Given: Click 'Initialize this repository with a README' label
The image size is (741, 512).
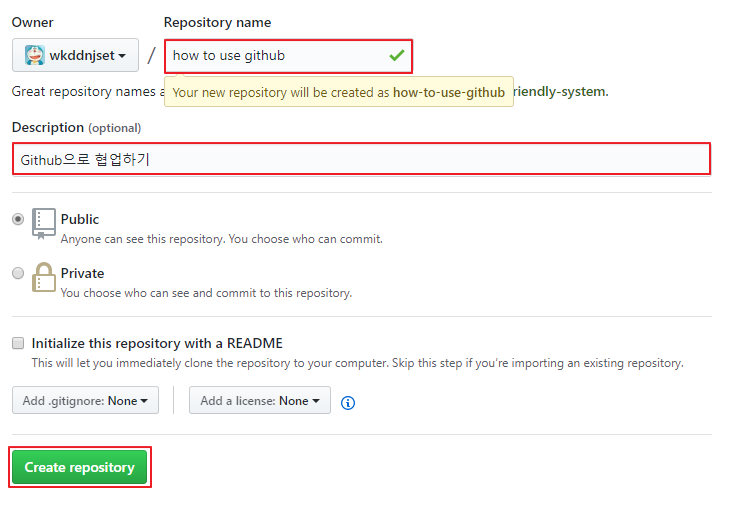Looking at the screenshot, I should [x=157, y=343].
